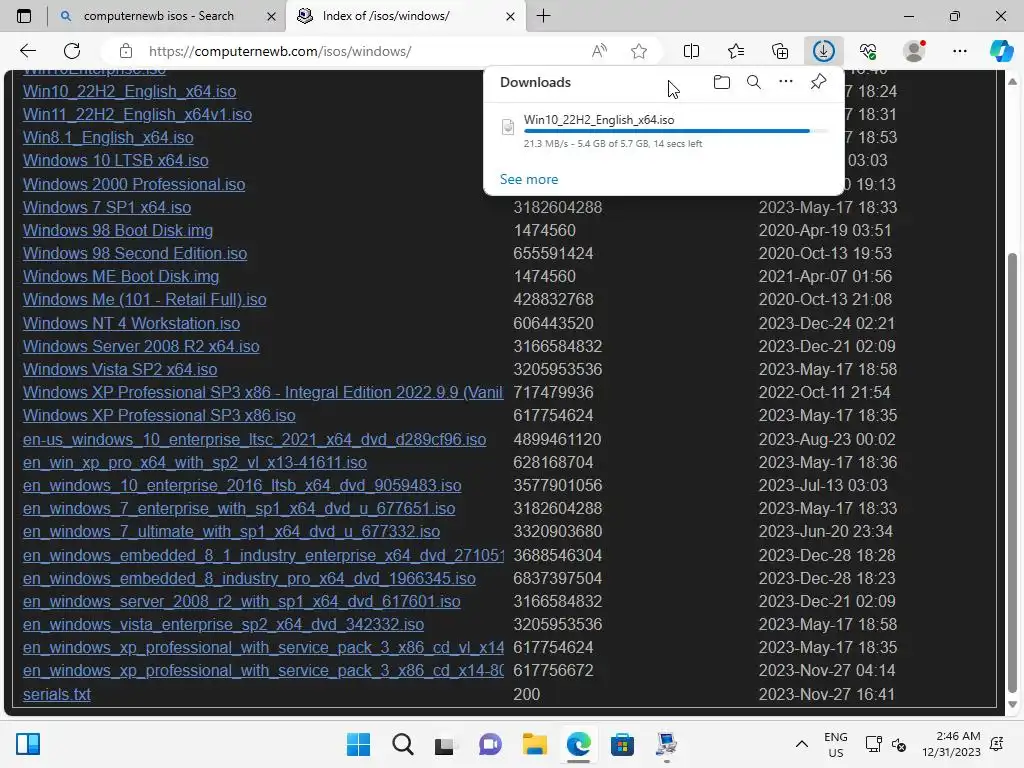1024x768 pixels.
Task: Open File Explorer from the taskbar
Action: [x=534, y=744]
